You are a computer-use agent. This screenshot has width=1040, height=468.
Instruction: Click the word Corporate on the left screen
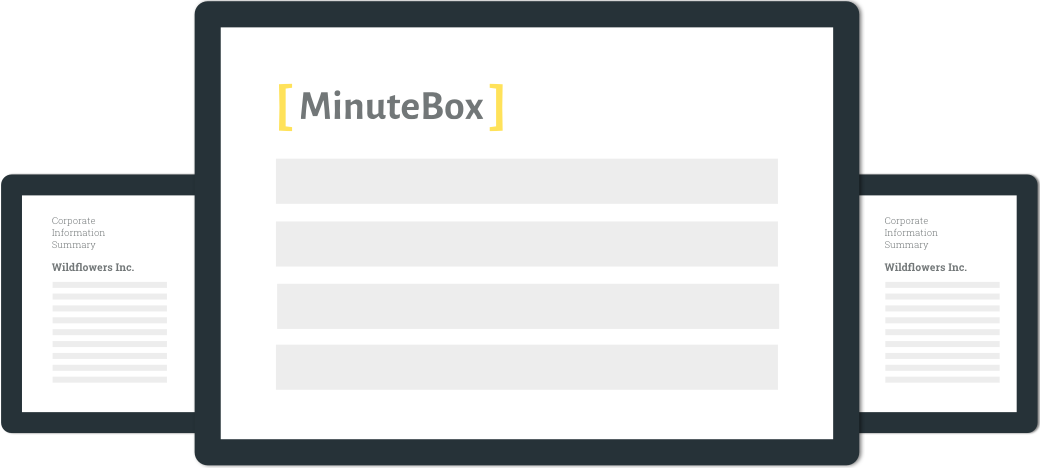click(x=74, y=221)
